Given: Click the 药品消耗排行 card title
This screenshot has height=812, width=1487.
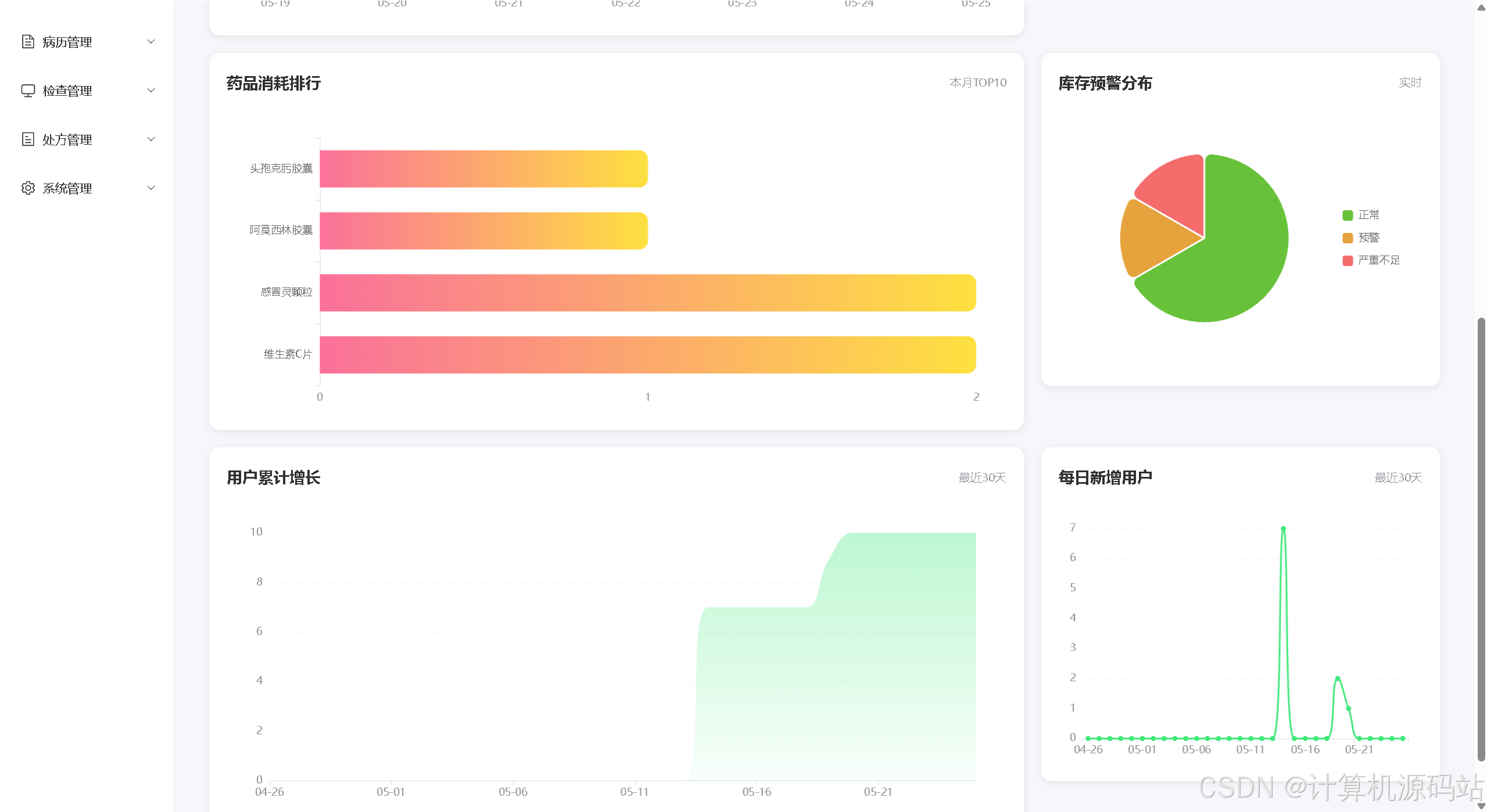Looking at the screenshot, I should 274,83.
